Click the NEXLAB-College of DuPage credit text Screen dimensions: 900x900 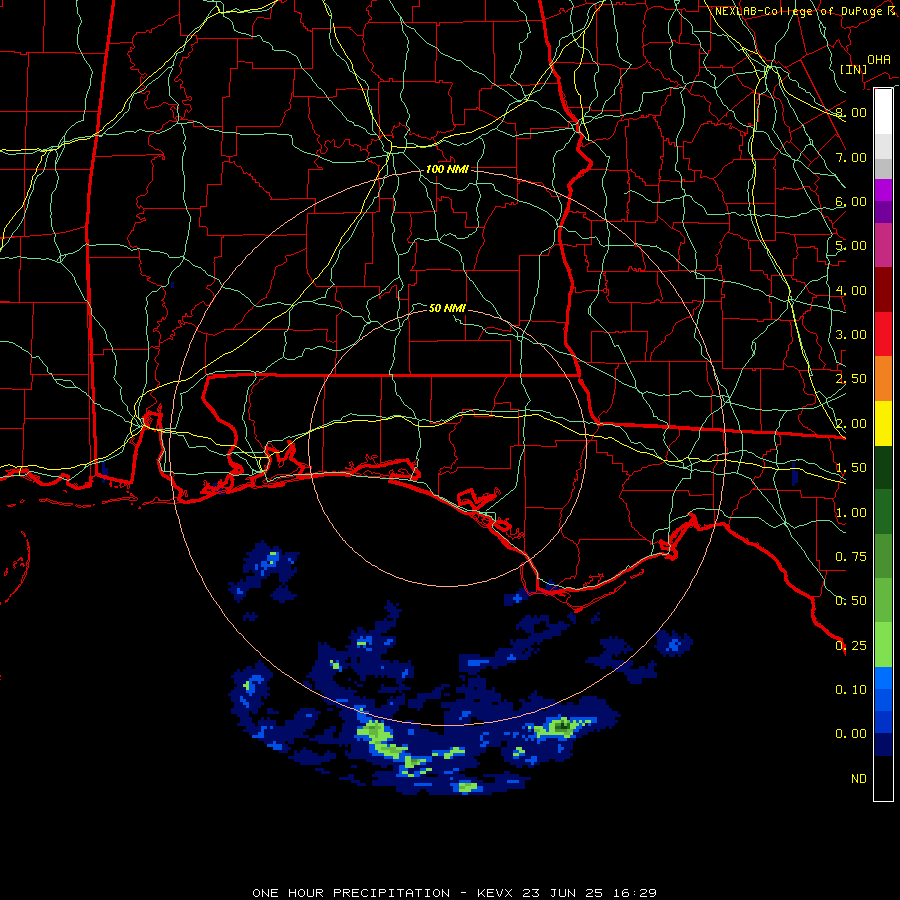click(x=805, y=11)
